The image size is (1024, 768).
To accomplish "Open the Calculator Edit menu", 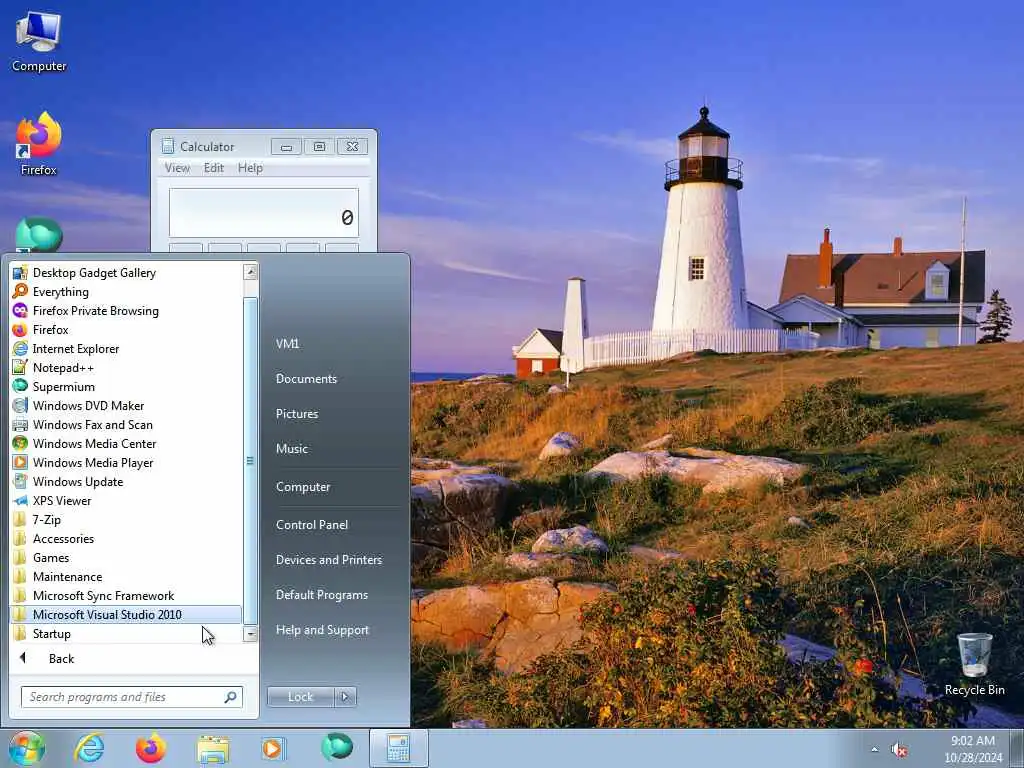I will click(214, 168).
